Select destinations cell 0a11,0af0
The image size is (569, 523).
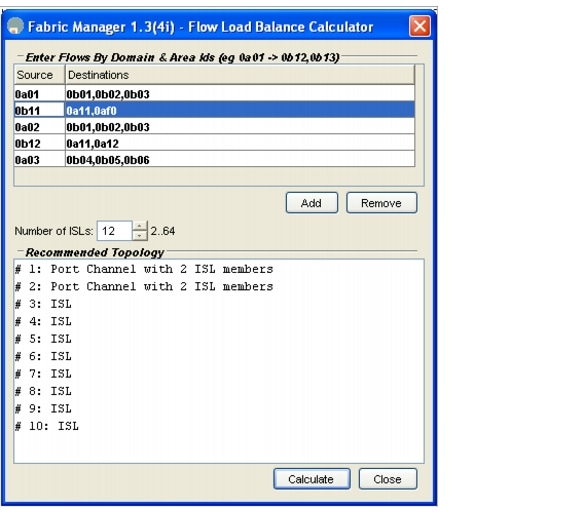pyautogui.click(x=240, y=110)
